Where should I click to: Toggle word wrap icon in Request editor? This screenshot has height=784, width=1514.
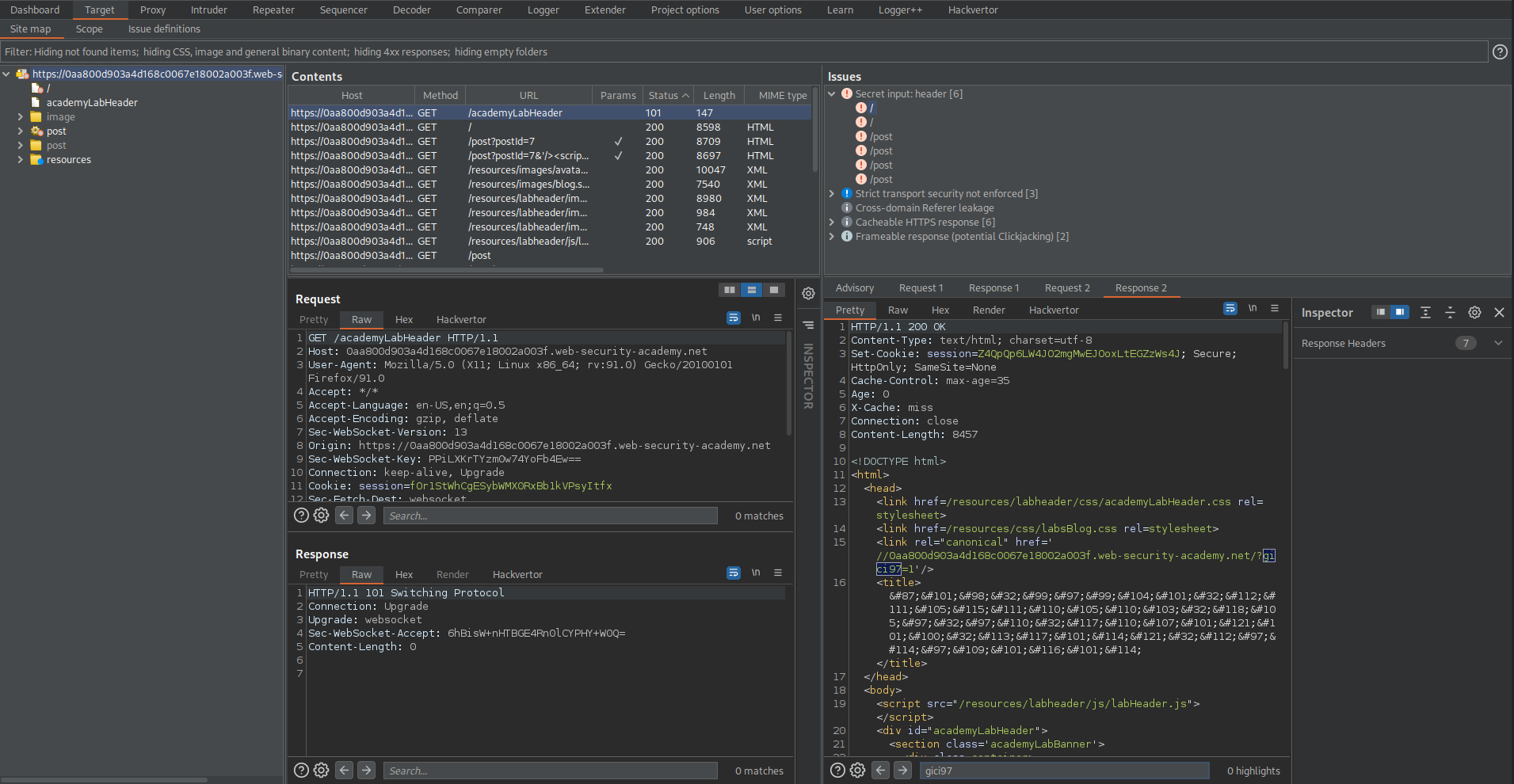pos(734,318)
